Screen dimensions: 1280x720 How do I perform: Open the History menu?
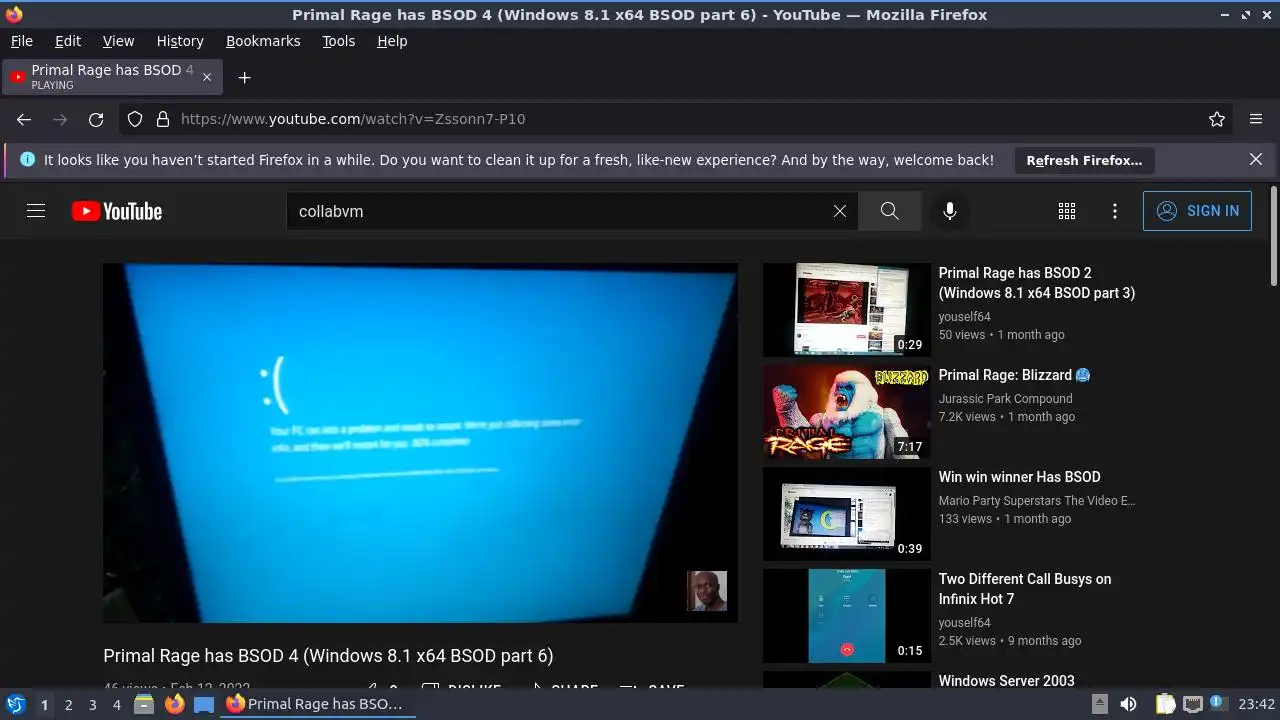tap(180, 41)
